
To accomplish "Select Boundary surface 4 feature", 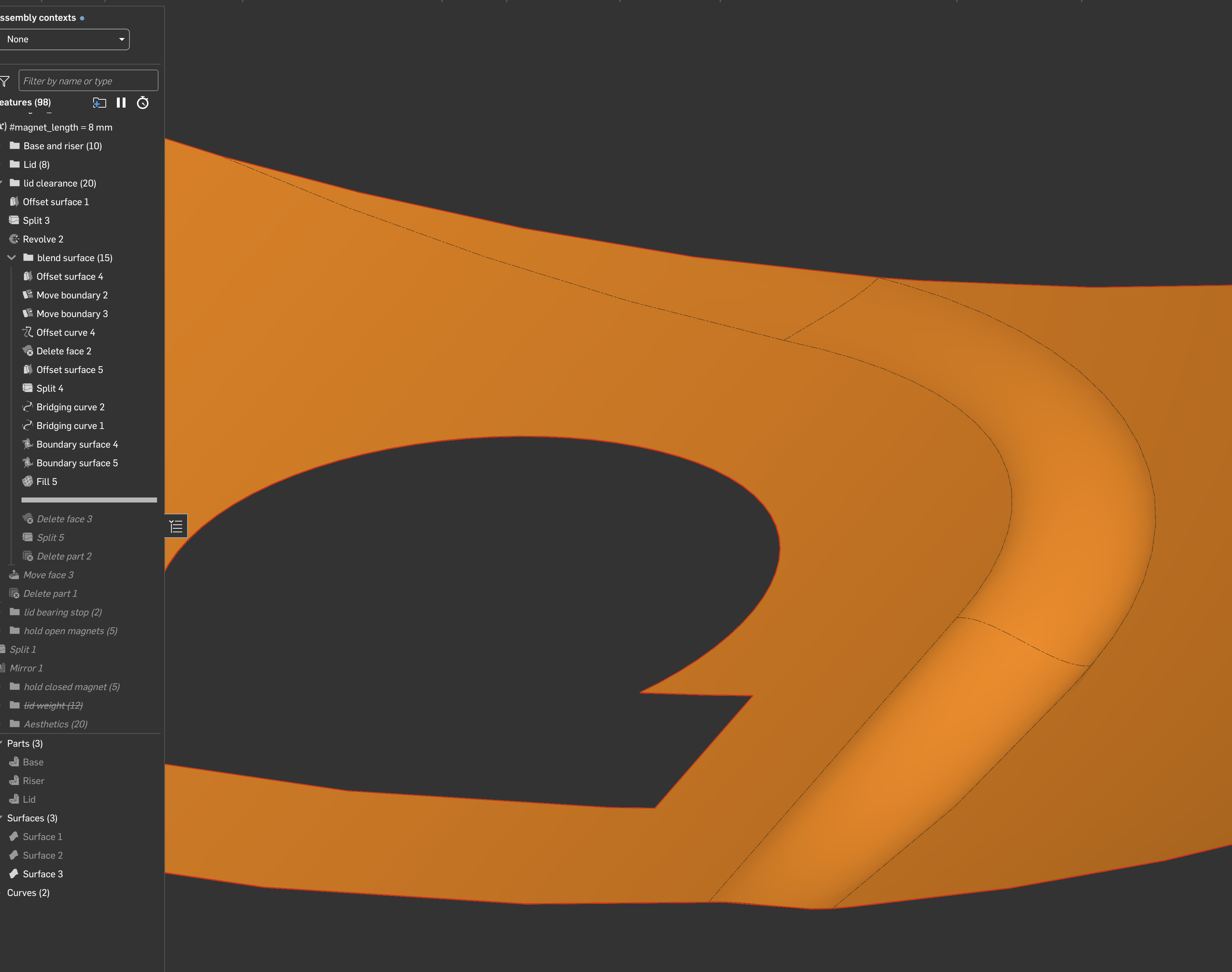I will click(x=77, y=444).
